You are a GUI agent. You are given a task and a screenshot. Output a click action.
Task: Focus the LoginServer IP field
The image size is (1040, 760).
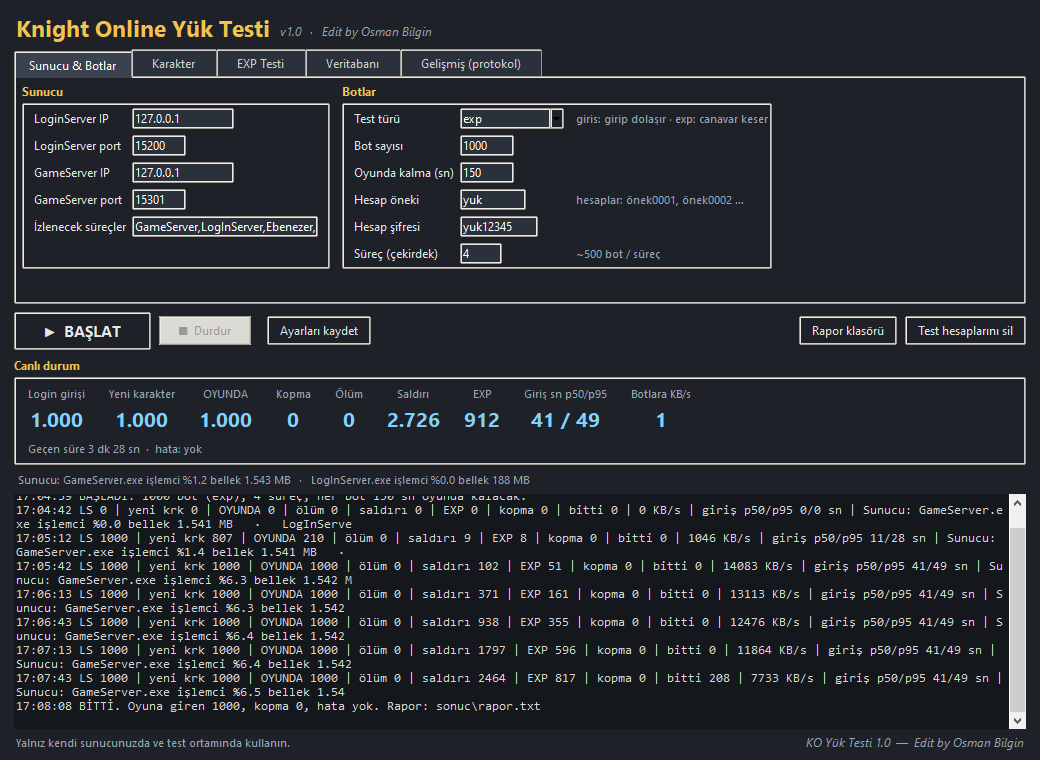(x=182, y=119)
